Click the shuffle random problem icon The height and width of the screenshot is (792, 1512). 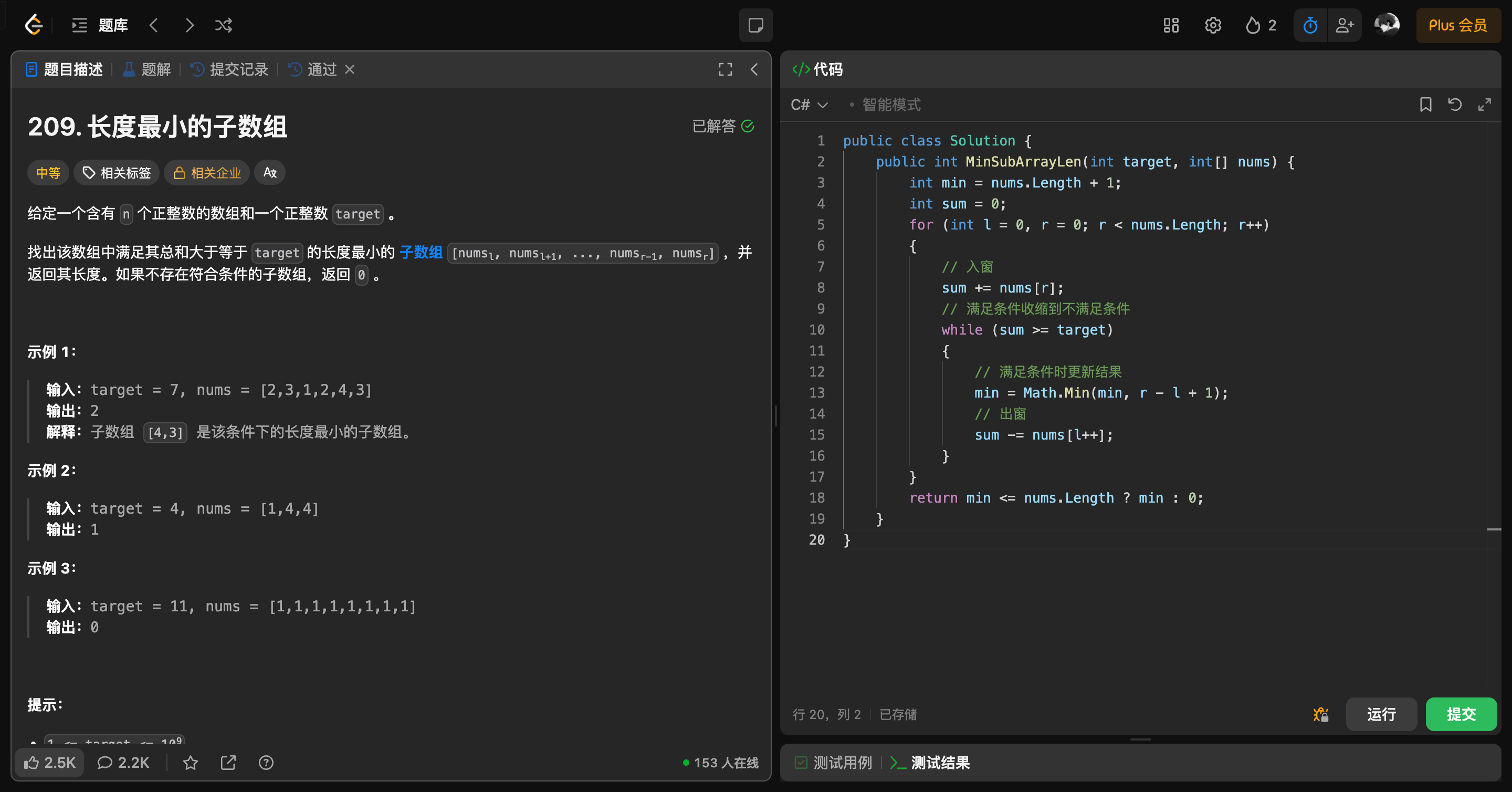point(223,25)
